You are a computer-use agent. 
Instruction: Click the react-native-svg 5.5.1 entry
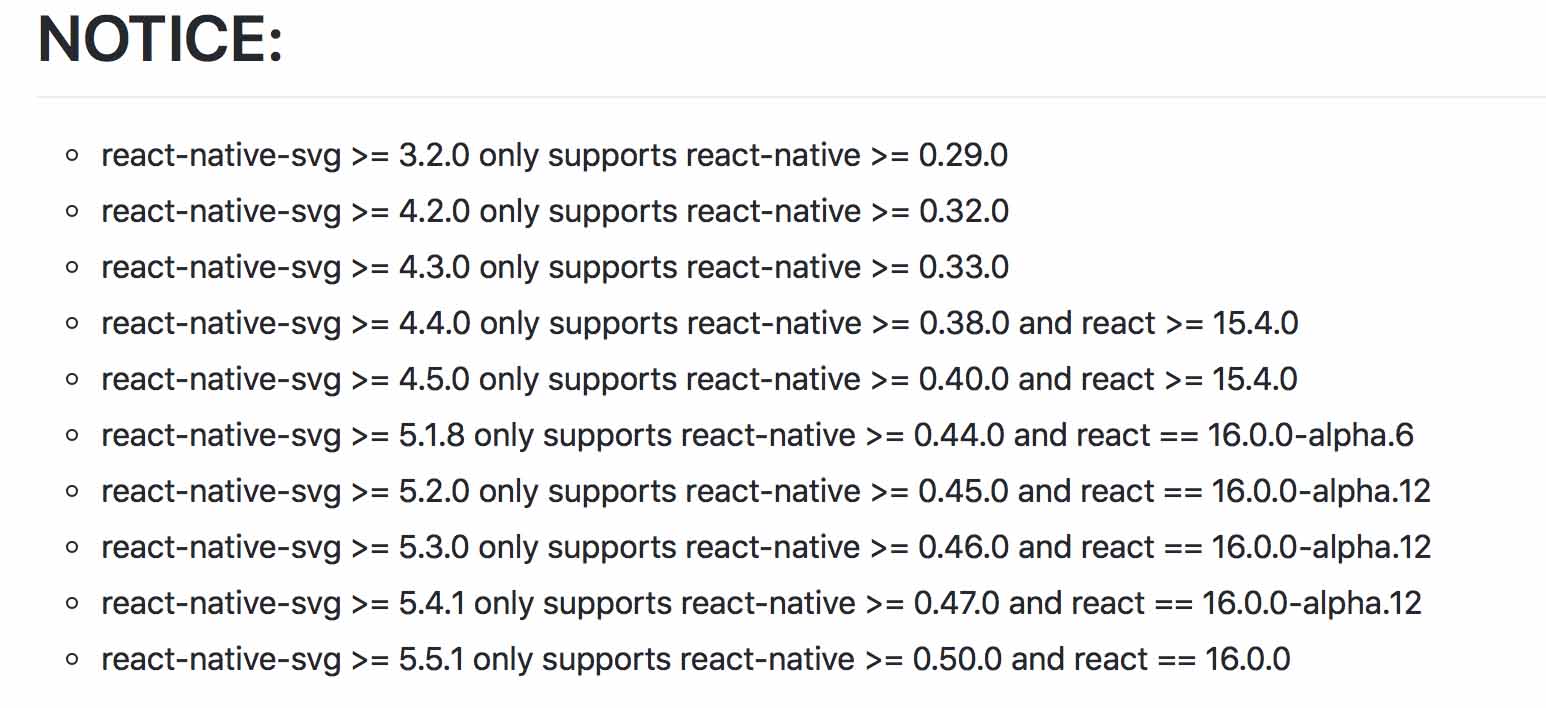tap(696, 660)
